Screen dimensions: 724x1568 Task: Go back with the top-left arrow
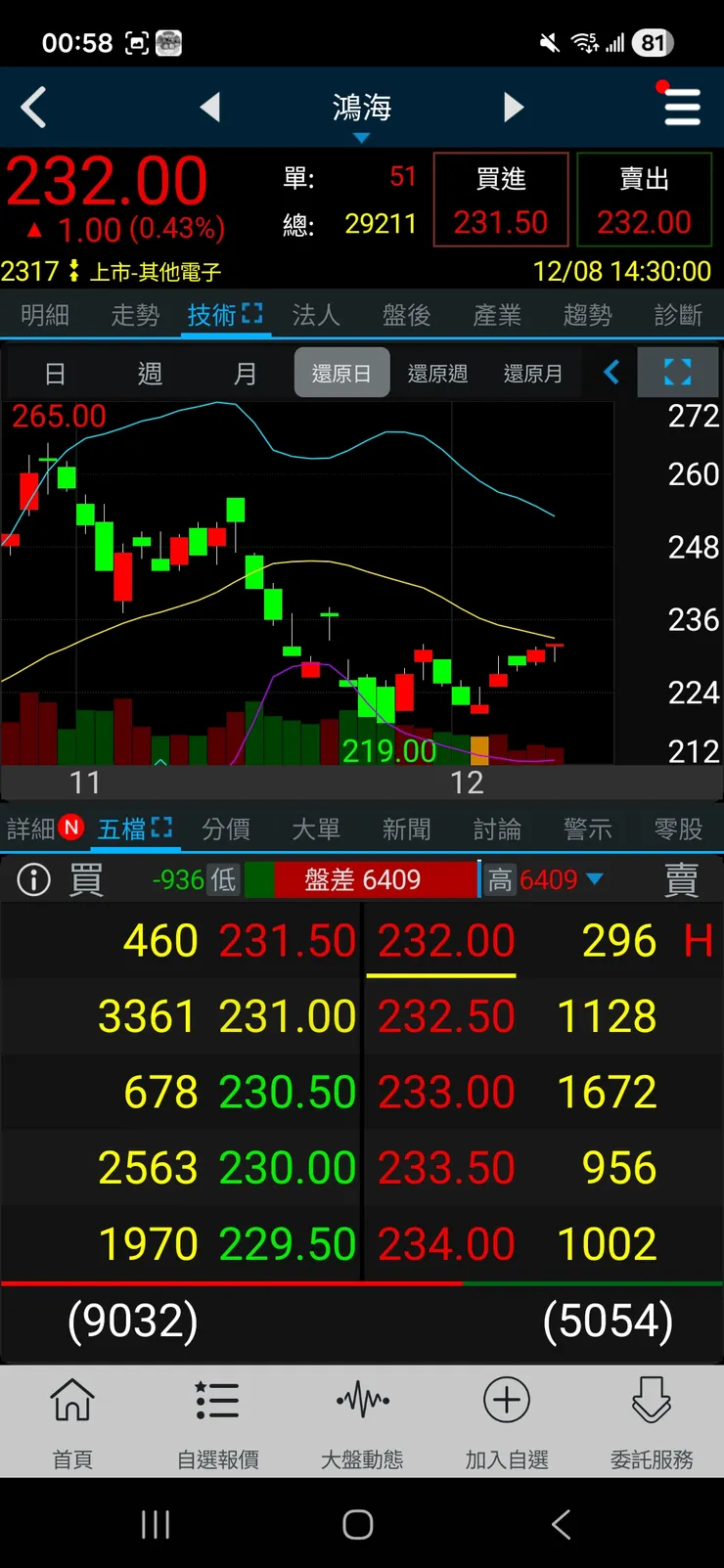point(33,107)
